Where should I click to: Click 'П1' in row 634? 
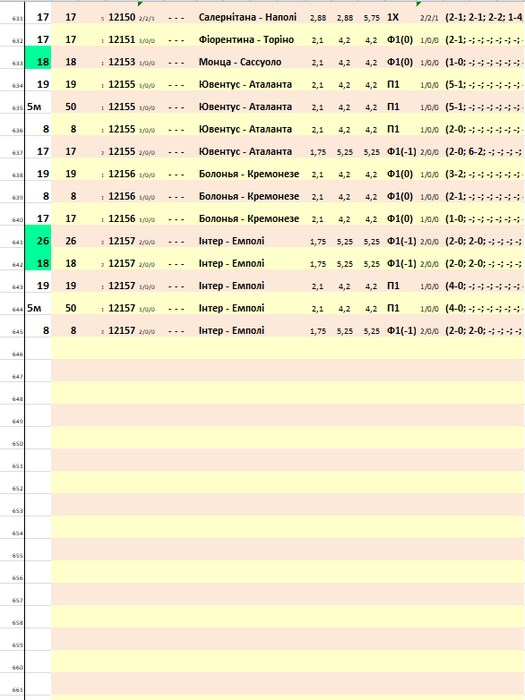[x=393, y=84]
